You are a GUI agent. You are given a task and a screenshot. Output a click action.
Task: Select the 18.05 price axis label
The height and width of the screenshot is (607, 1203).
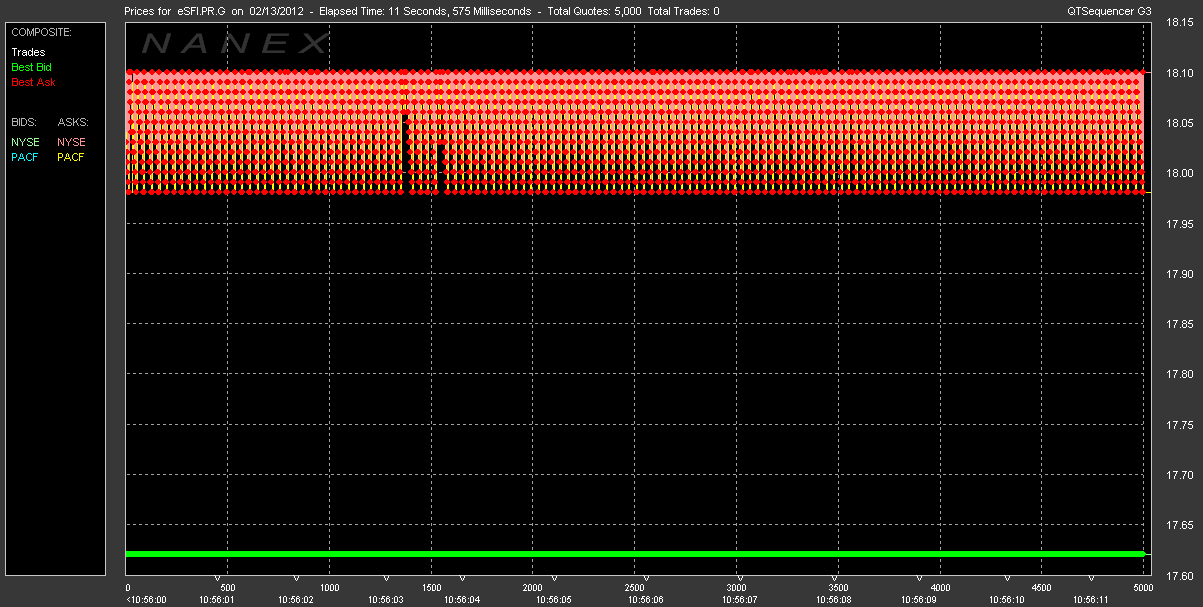click(1180, 123)
